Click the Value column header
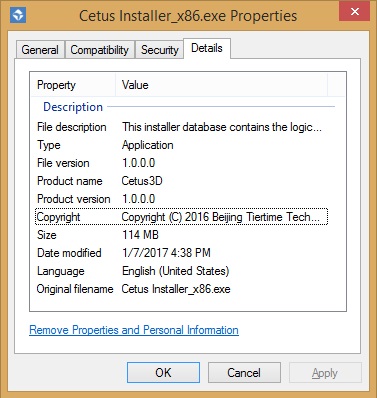 click(222, 85)
